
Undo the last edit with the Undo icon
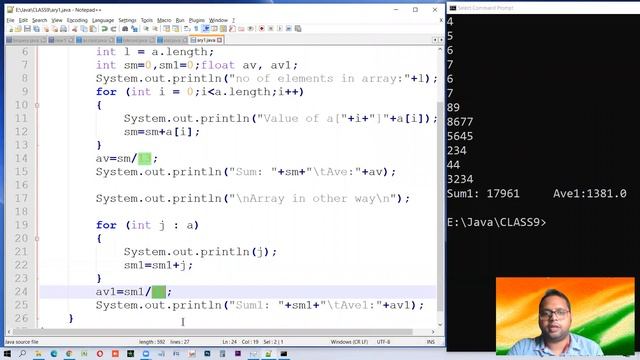point(104,29)
